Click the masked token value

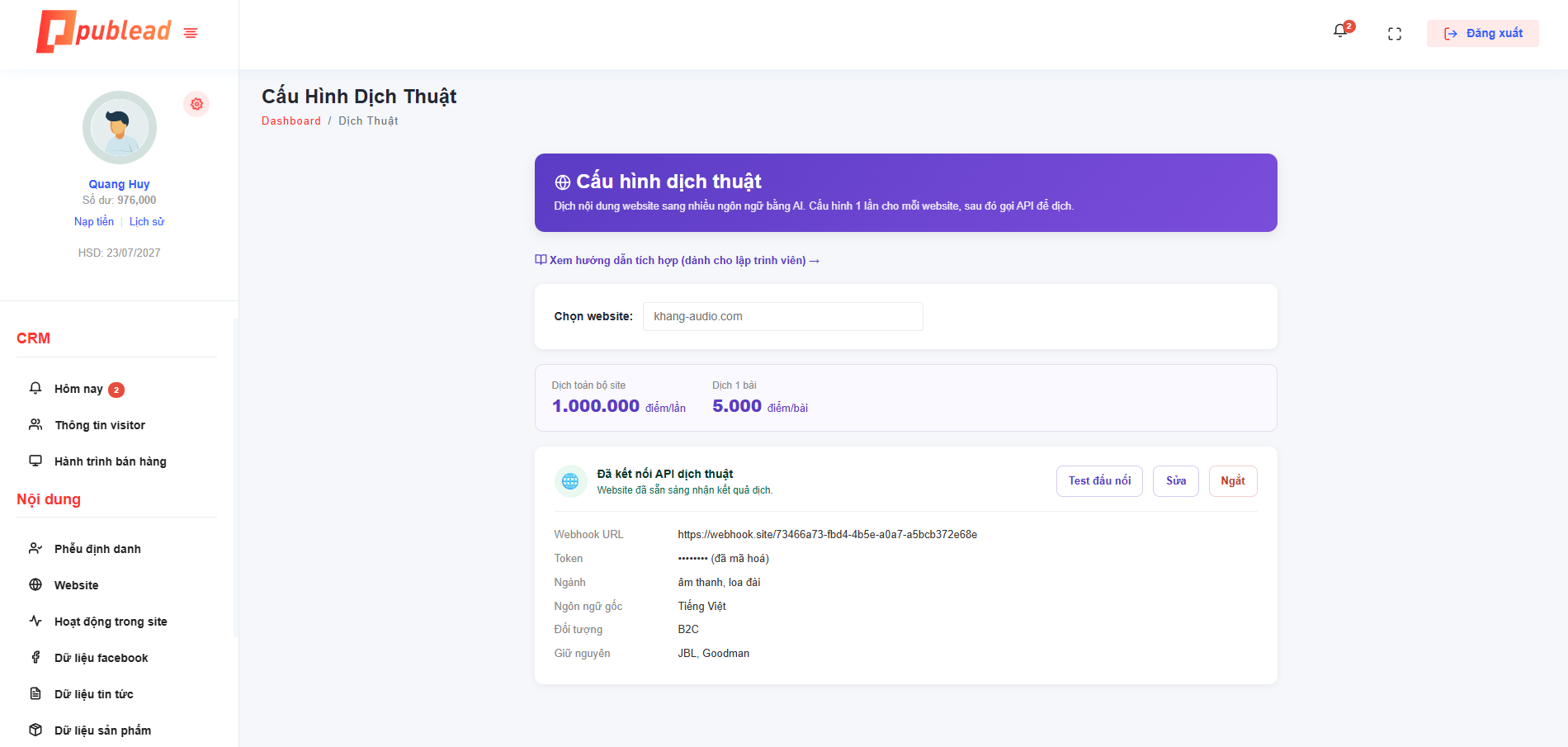tap(724, 559)
